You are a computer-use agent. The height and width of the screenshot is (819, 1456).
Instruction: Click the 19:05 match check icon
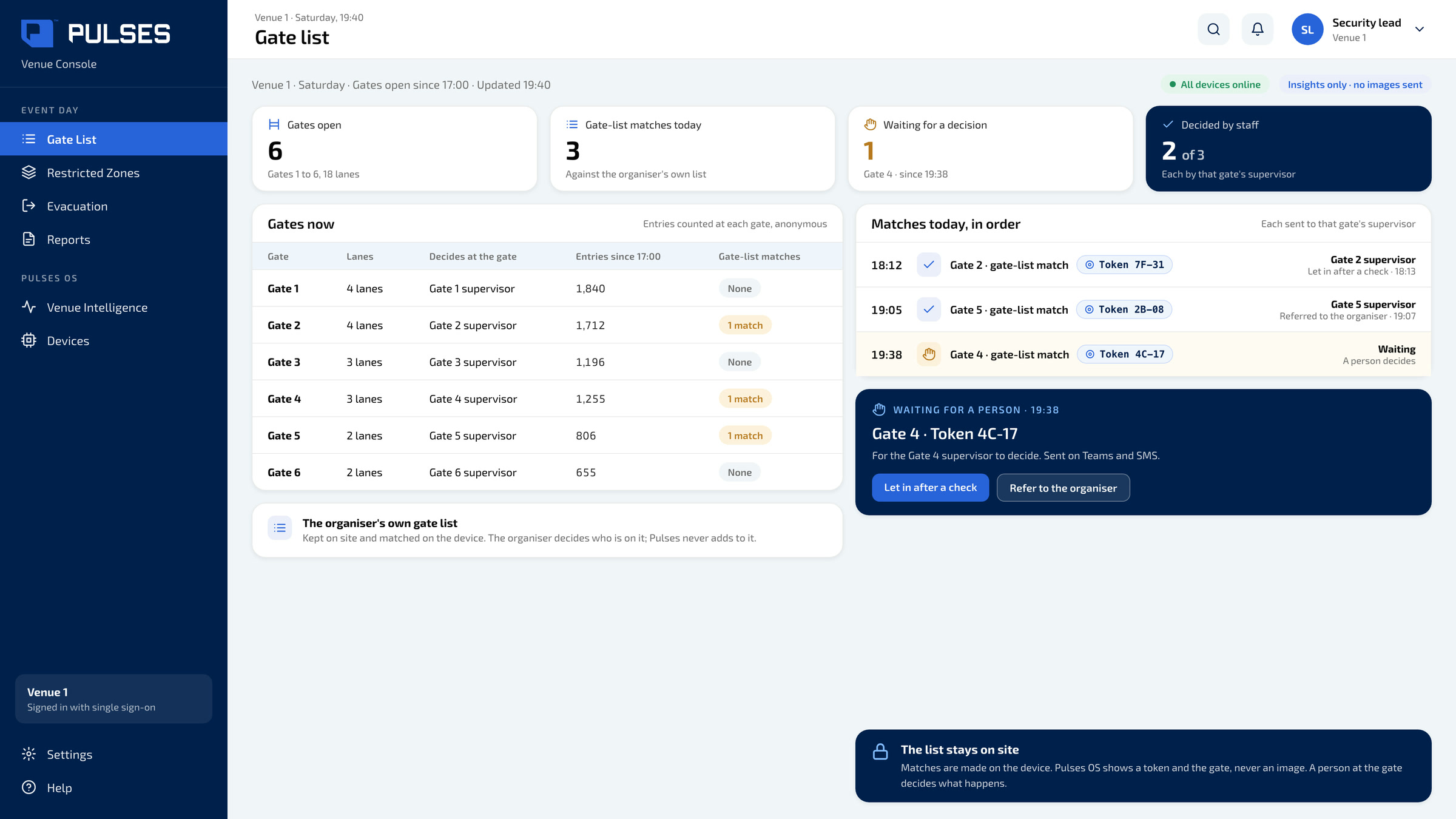pos(928,309)
